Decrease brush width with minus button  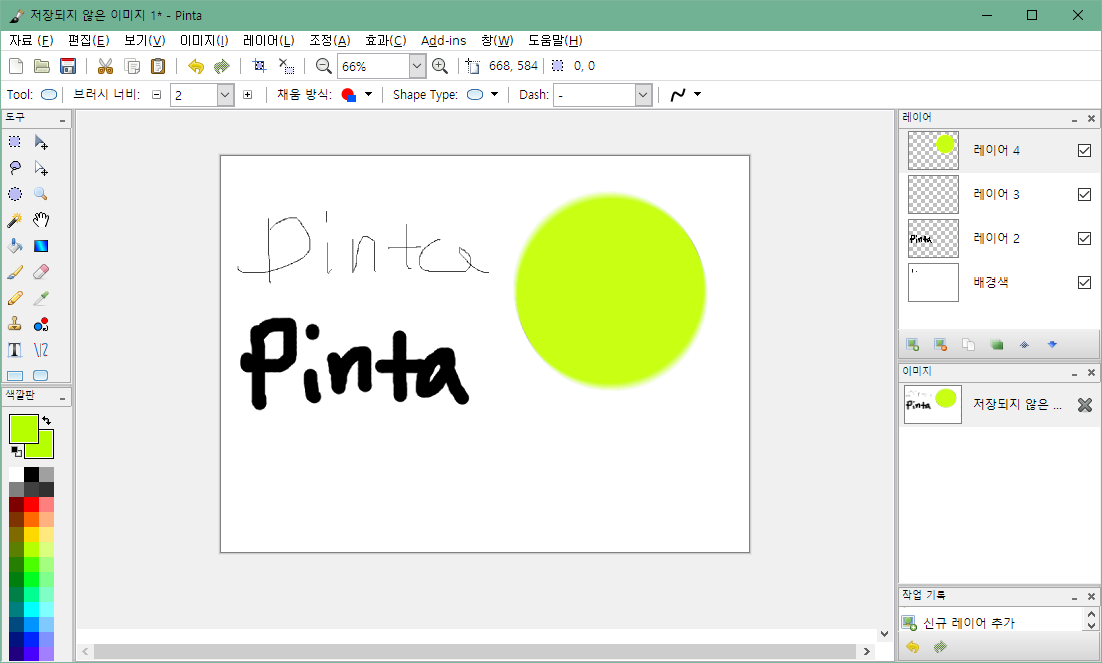[x=157, y=94]
